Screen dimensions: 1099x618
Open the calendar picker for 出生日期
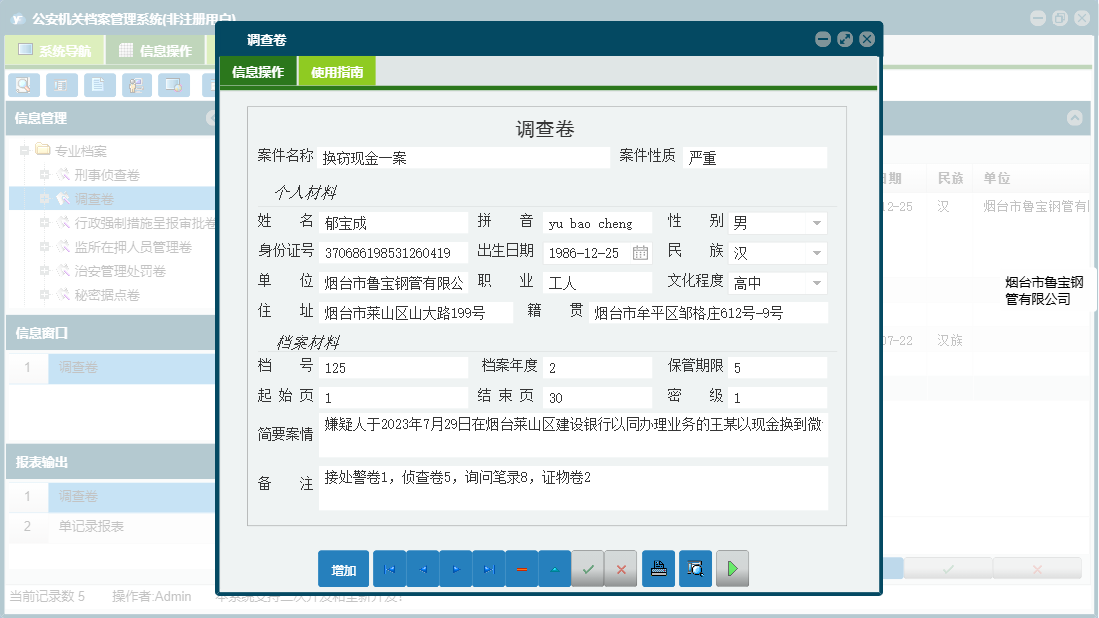point(641,254)
